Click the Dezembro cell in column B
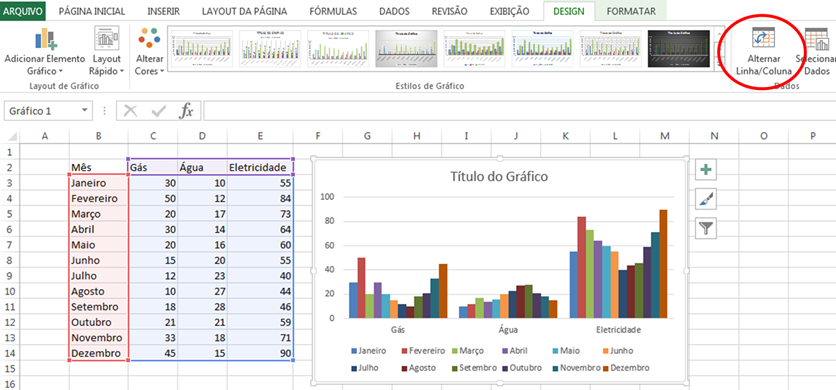This screenshot has width=836, height=390. click(x=98, y=353)
